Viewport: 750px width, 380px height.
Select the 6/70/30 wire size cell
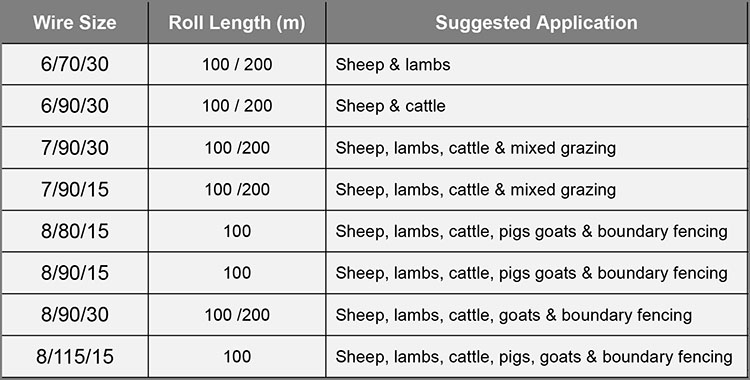75,64
